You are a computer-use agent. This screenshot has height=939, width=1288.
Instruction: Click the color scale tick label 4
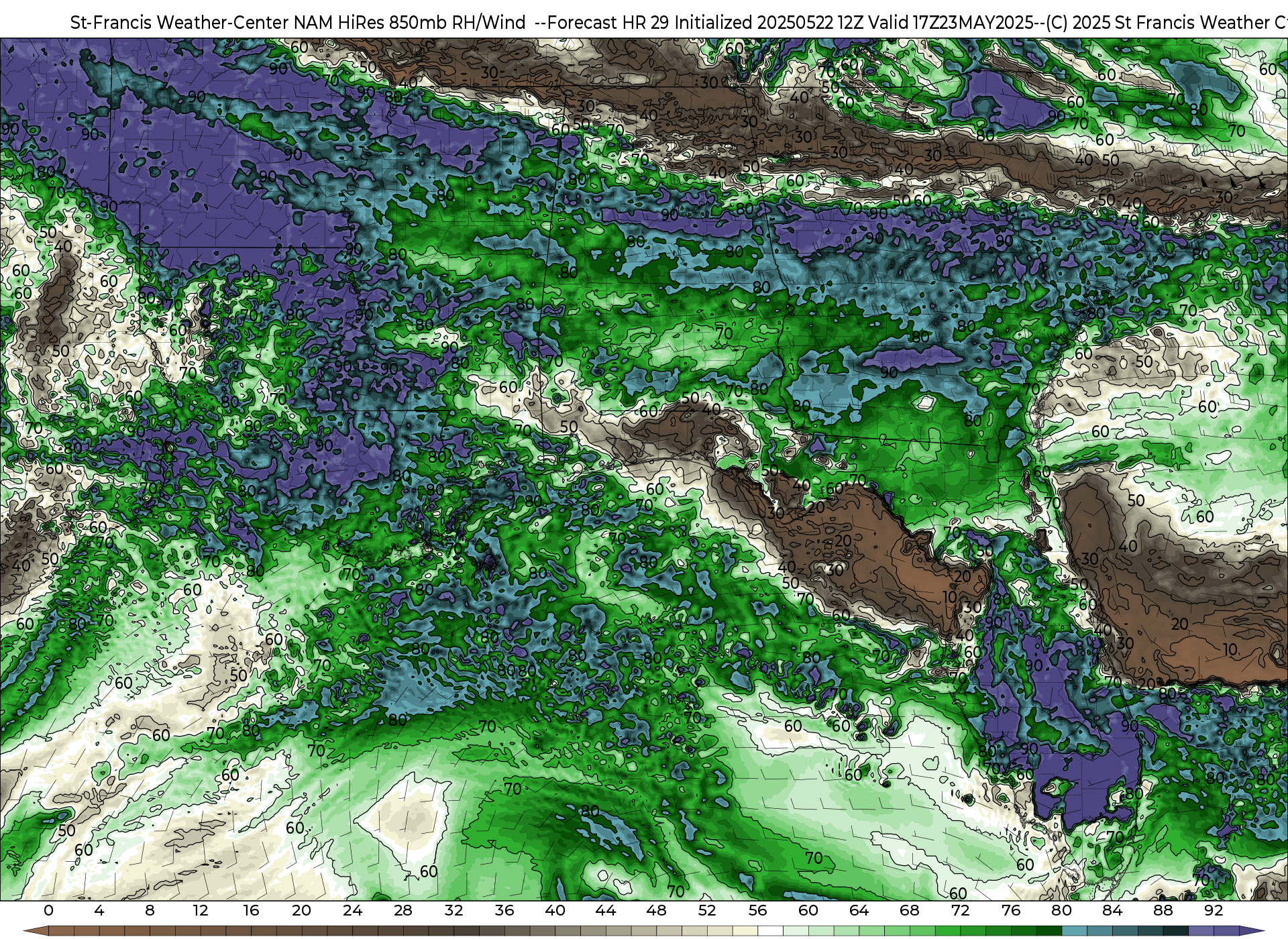point(99,911)
